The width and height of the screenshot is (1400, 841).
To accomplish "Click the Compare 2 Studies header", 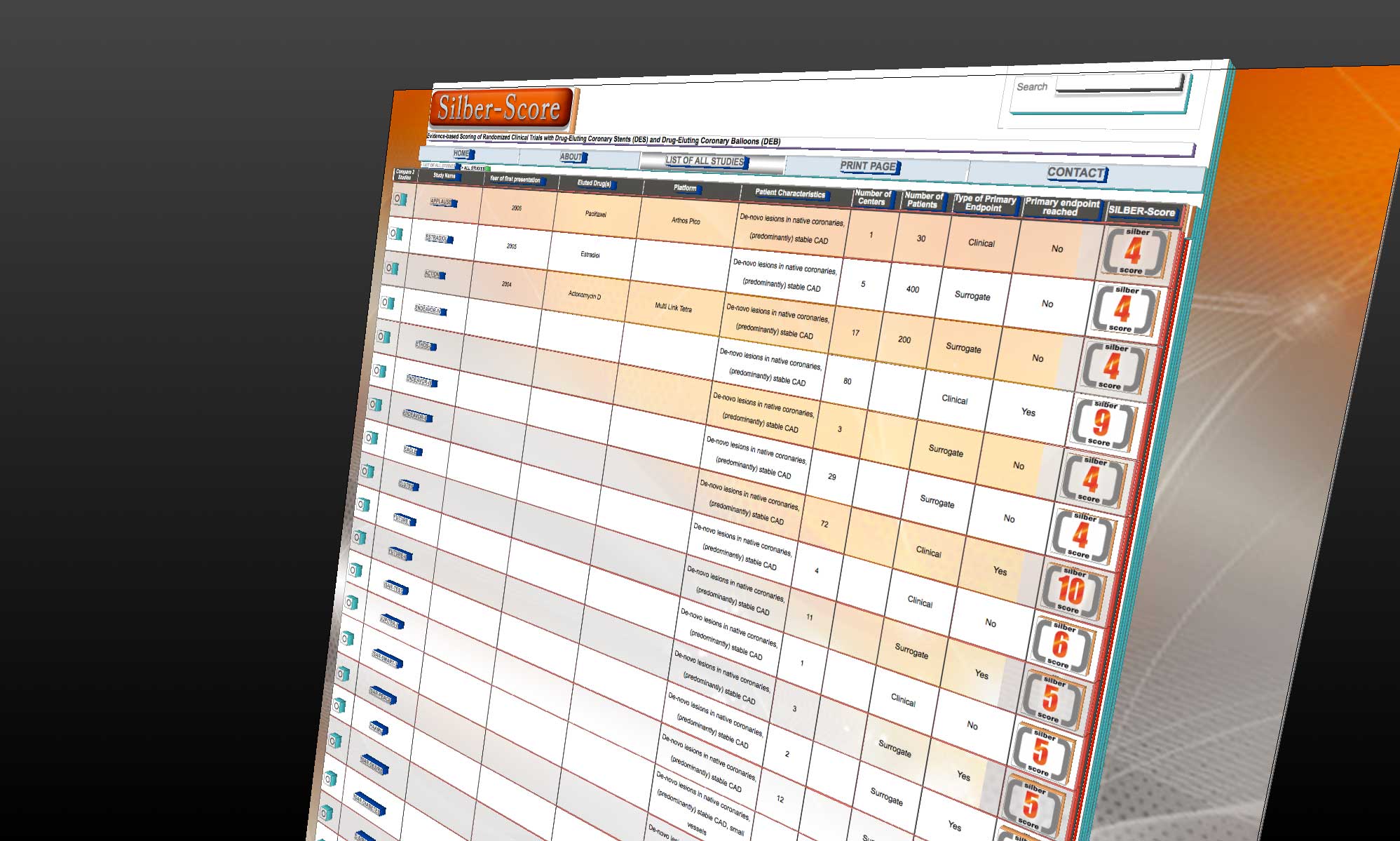I will coord(405,175).
